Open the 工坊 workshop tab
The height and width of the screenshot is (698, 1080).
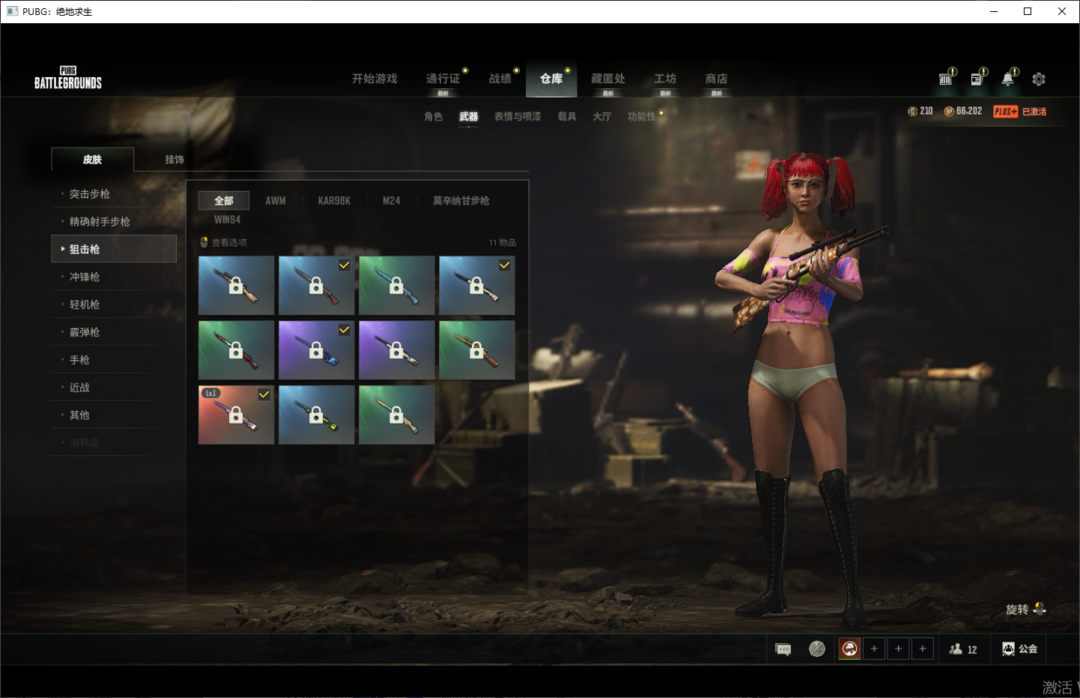pos(665,79)
